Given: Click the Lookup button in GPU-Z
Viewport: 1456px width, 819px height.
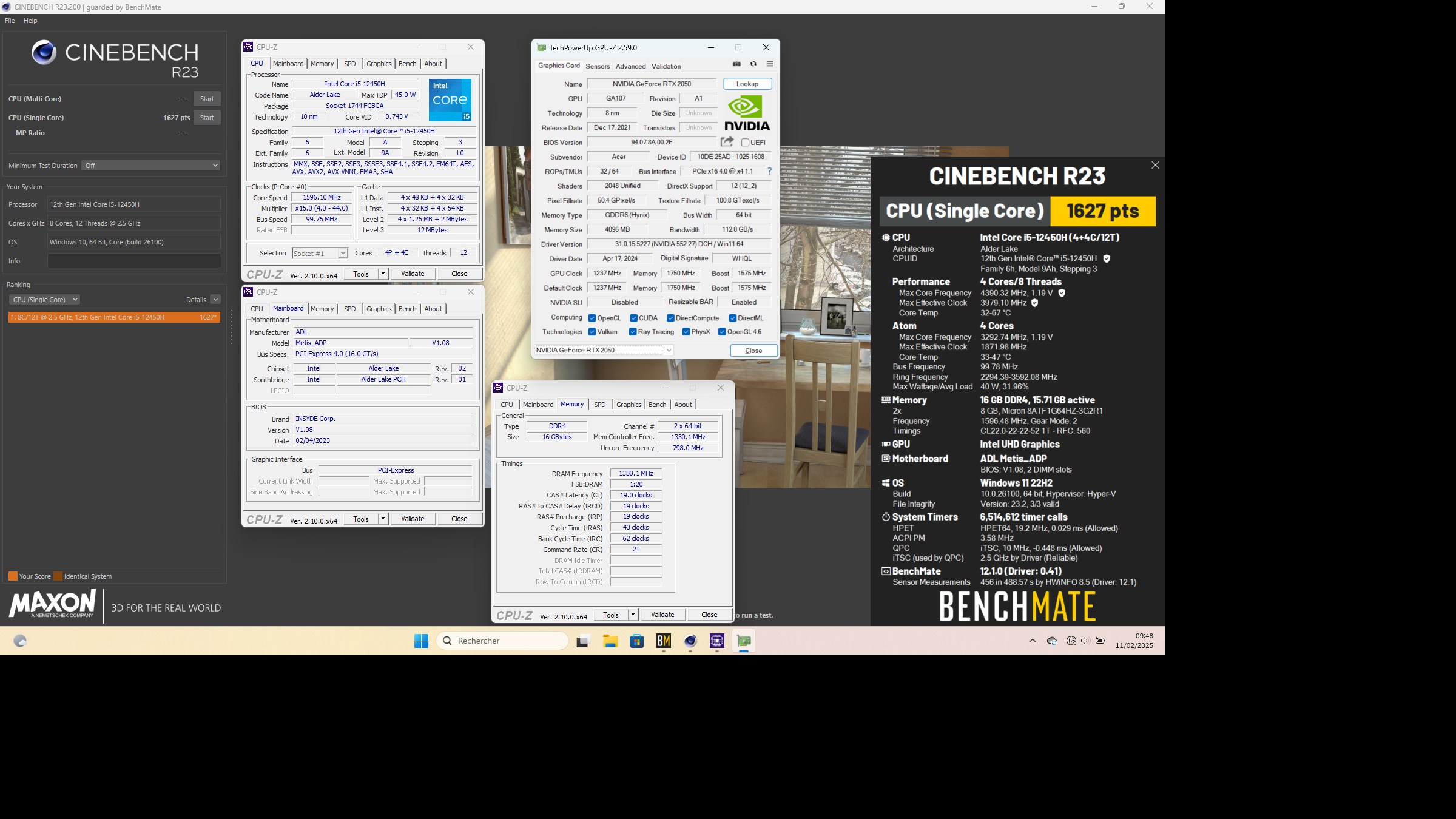Looking at the screenshot, I should tap(747, 84).
